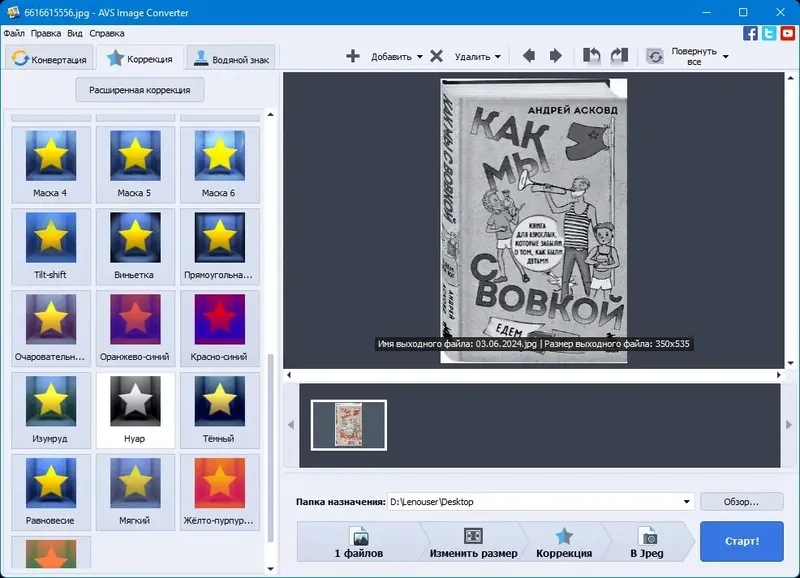This screenshot has height=578, width=800.
Task: Expand the Повернуть все dropdown arrow
Action: coord(726,57)
